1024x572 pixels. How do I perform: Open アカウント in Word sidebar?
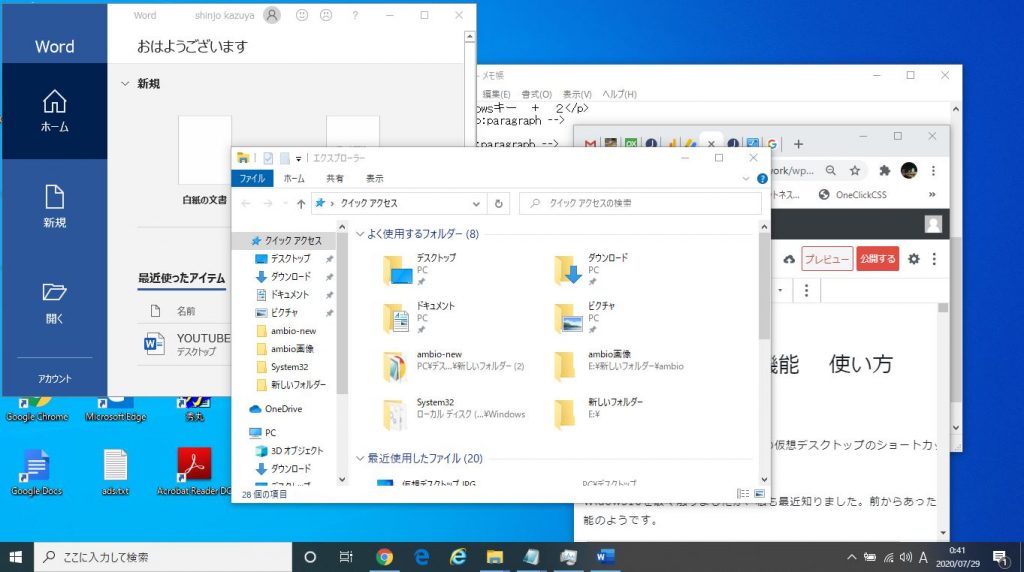pos(54,379)
